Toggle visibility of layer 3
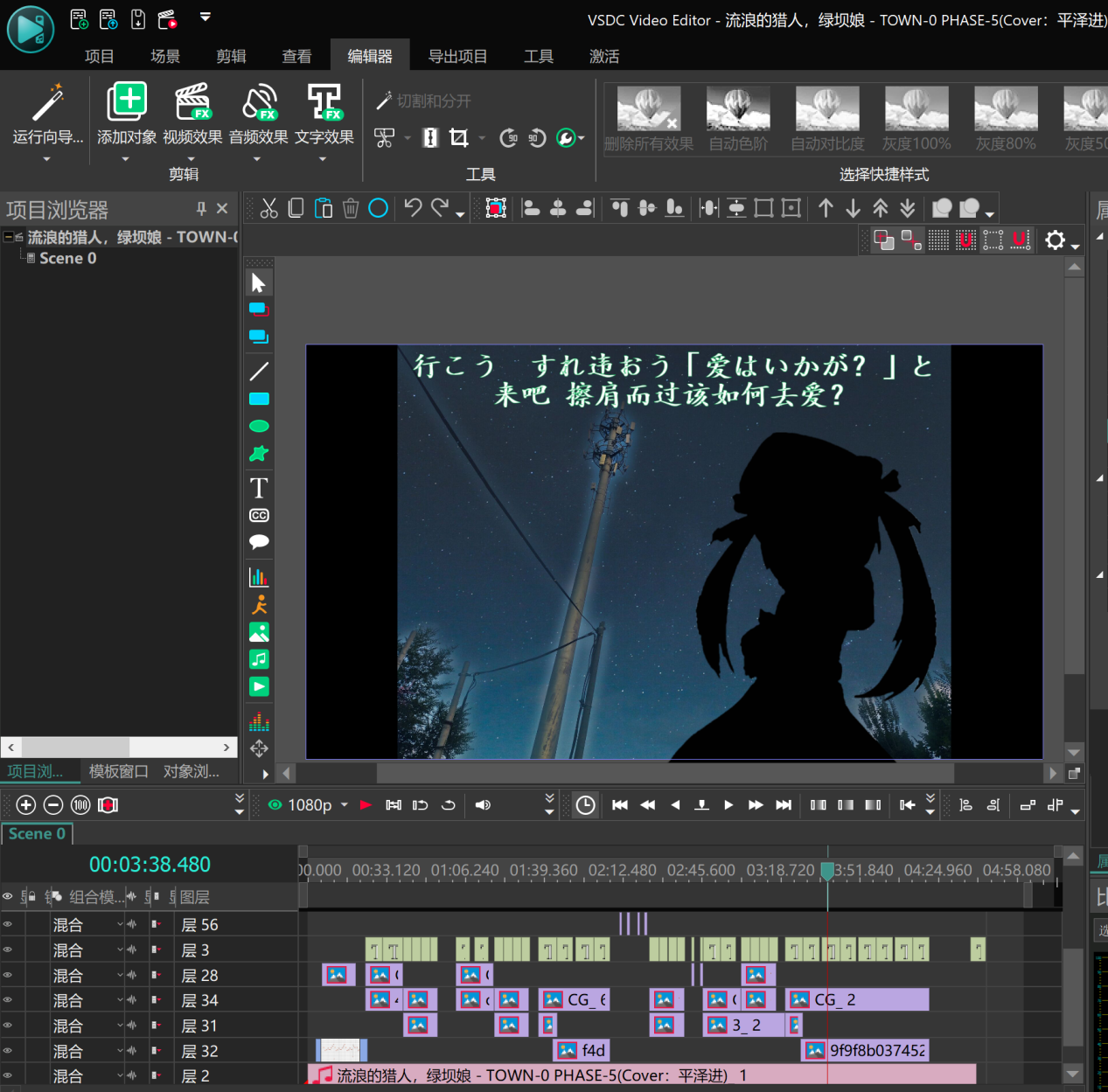 pyautogui.click(x=8, y=950)
